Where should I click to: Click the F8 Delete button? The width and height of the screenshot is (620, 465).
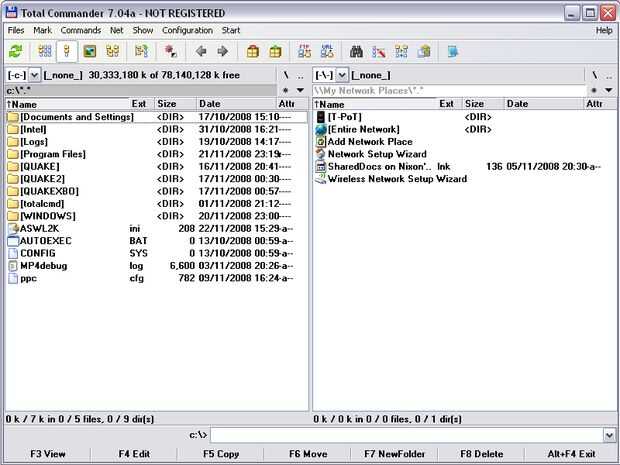pos(482,454)
